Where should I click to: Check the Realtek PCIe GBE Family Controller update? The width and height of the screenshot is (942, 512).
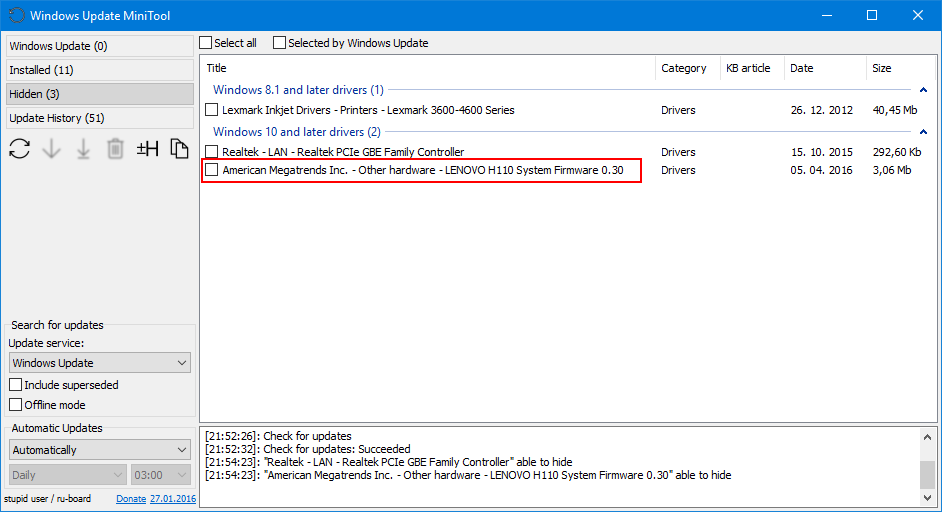pos(211,151)
